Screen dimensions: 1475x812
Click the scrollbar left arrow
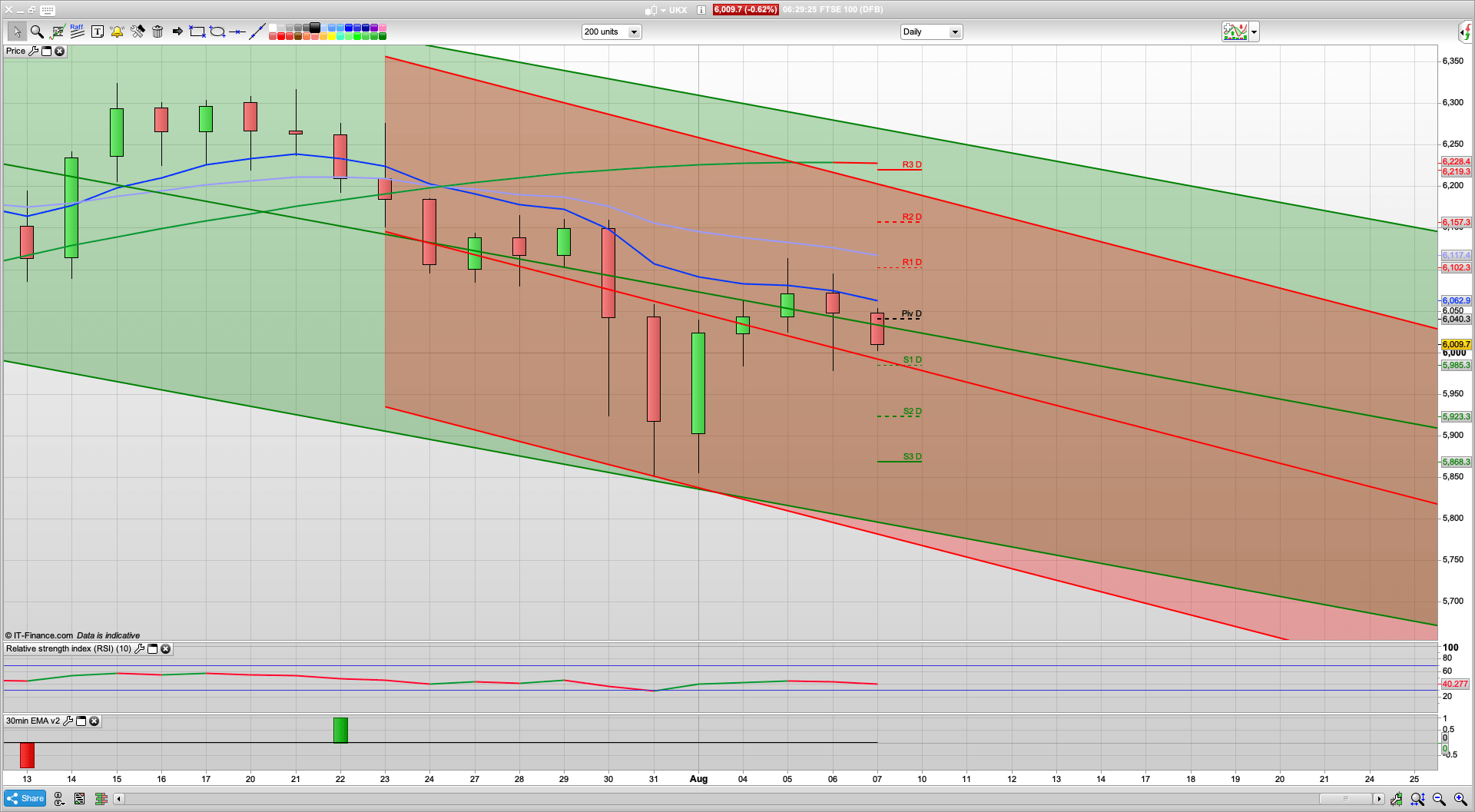118,799
